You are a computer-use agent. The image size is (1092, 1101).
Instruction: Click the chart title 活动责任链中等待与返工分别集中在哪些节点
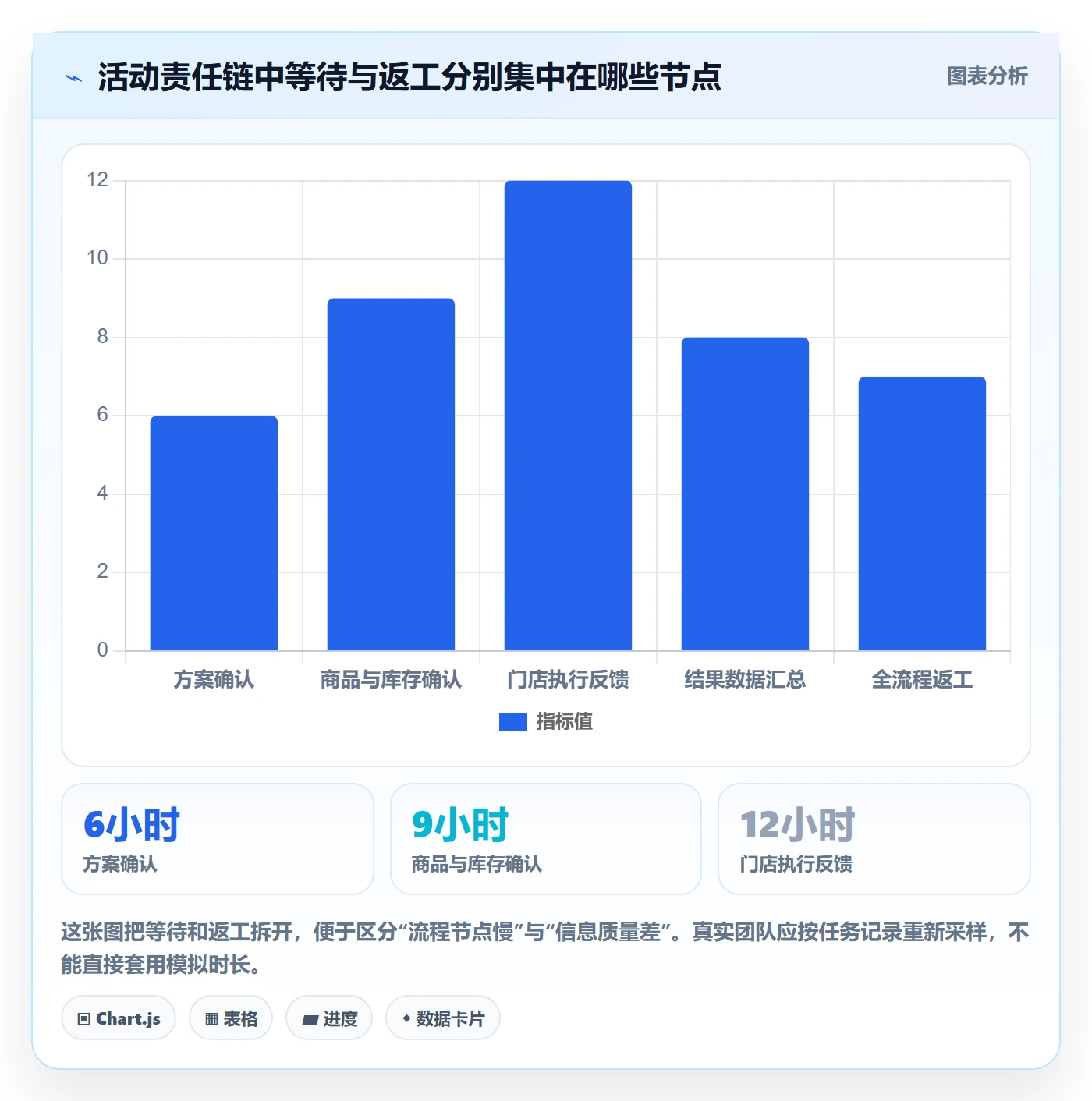(x=409, y=77)
